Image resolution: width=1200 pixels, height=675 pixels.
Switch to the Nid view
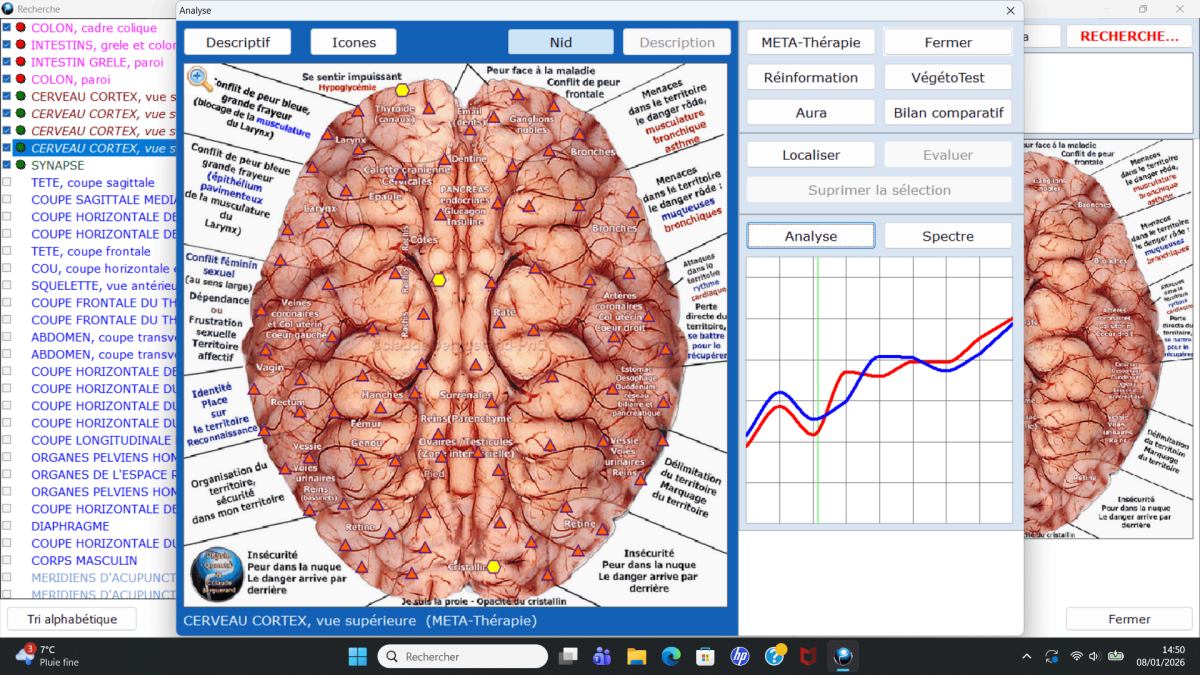point(560,42)
